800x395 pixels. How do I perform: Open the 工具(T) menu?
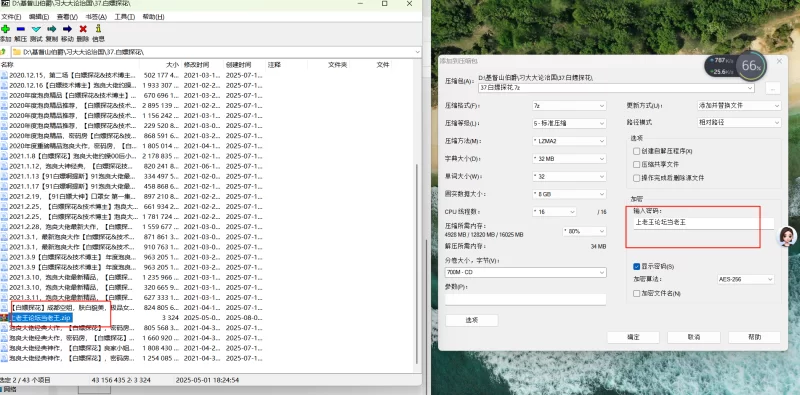(x=124, y=17)
